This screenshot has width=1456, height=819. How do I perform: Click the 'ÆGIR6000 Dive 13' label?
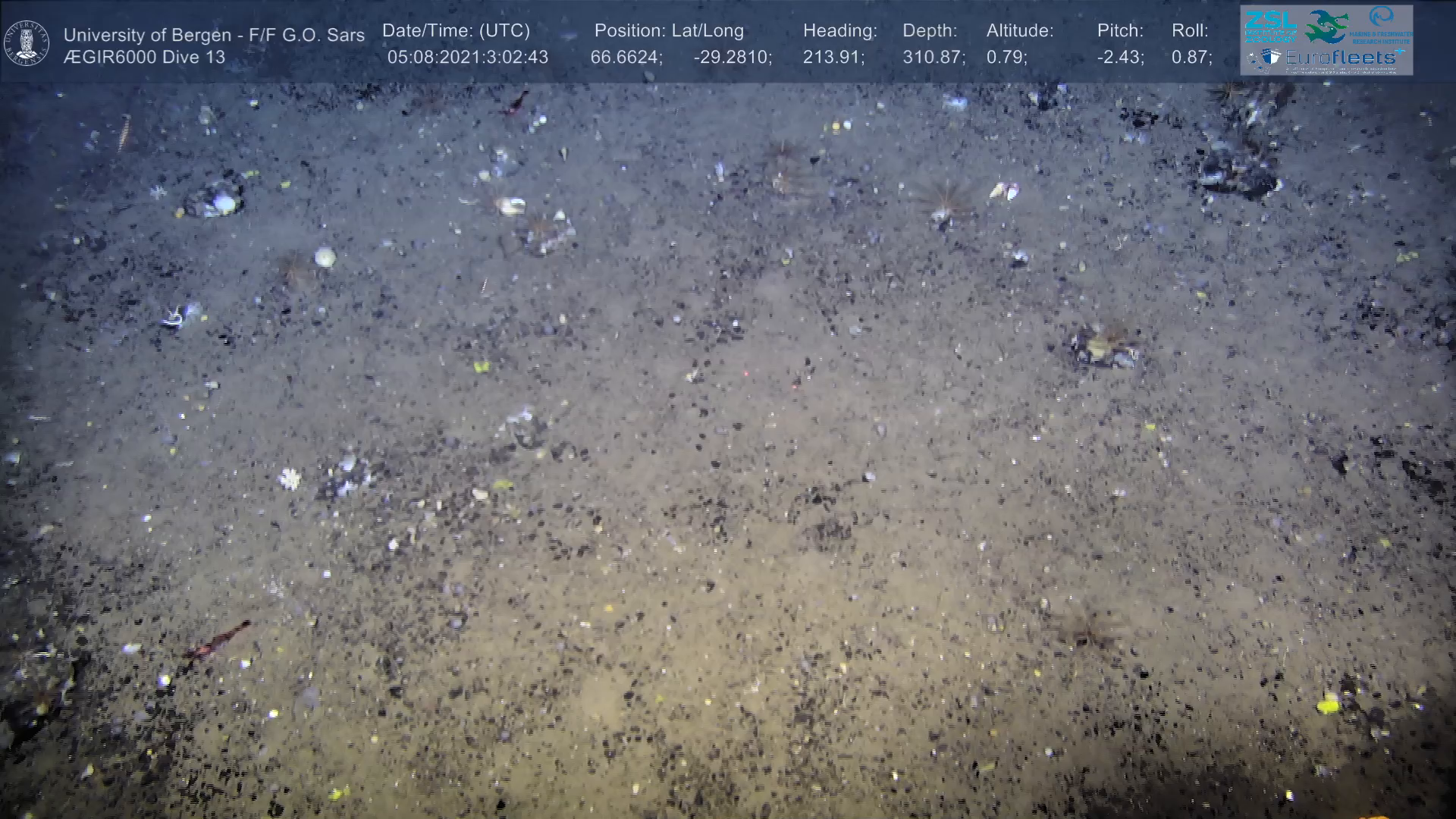pyautogui.click(x=144, y=57)
